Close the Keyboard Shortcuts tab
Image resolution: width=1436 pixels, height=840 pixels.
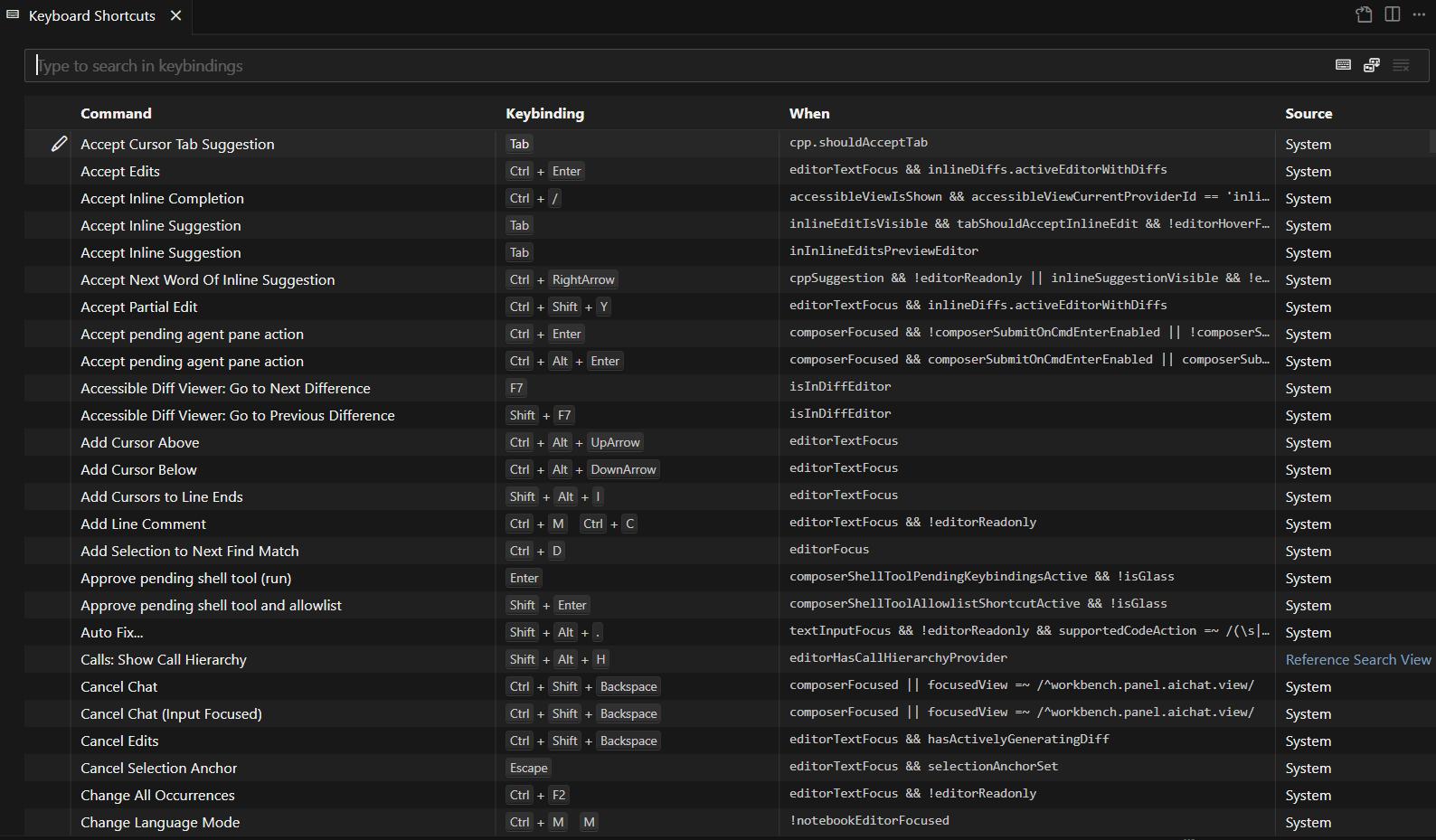176,15
